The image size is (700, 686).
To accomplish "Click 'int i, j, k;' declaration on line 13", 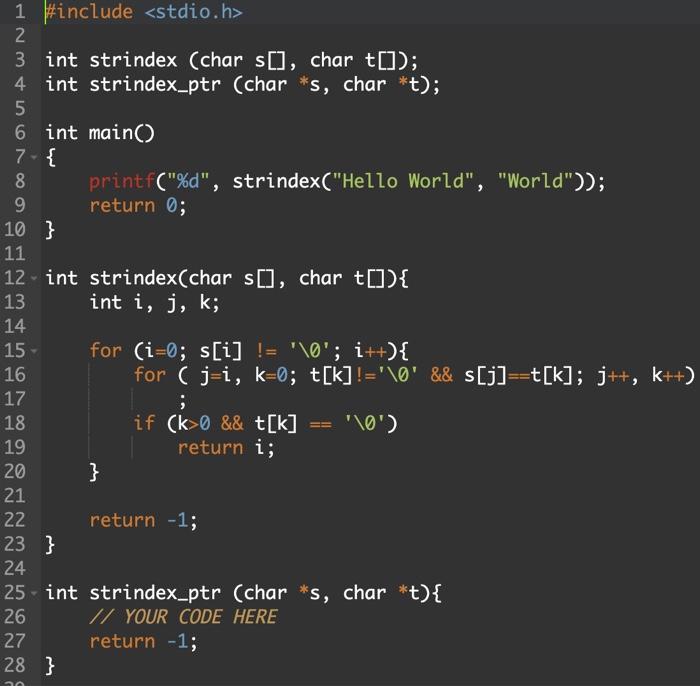I will tap(154, 303).
